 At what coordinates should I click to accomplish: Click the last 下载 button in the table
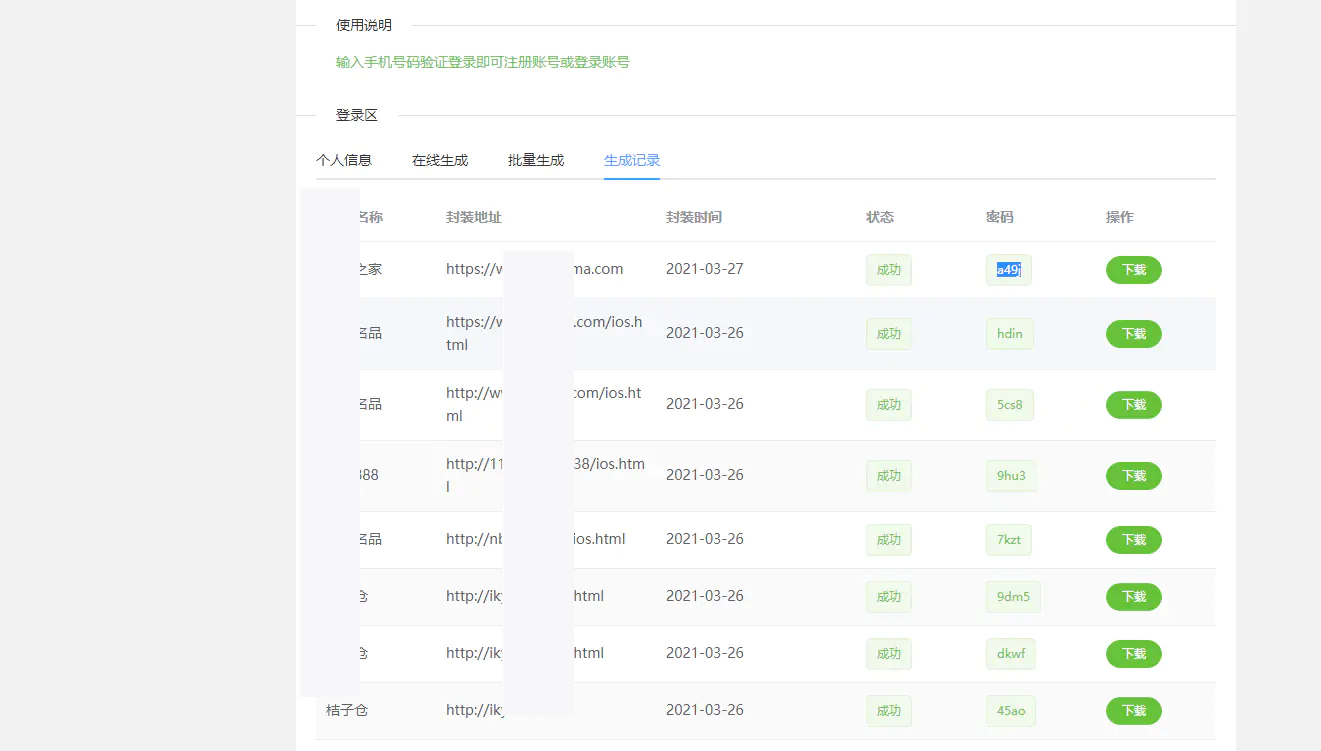[x=1133, y=711]
